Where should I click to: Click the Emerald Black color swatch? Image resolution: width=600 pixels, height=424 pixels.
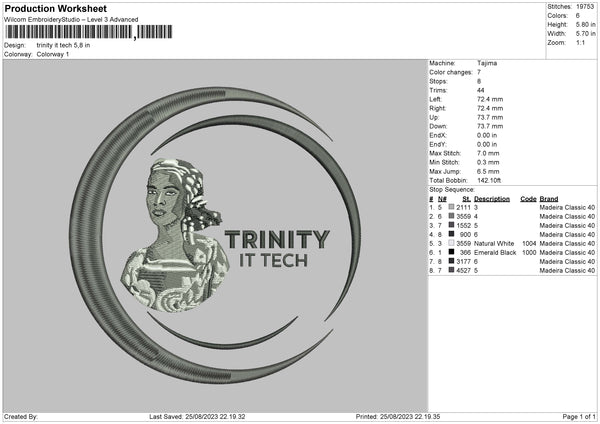tap(452, 252)
